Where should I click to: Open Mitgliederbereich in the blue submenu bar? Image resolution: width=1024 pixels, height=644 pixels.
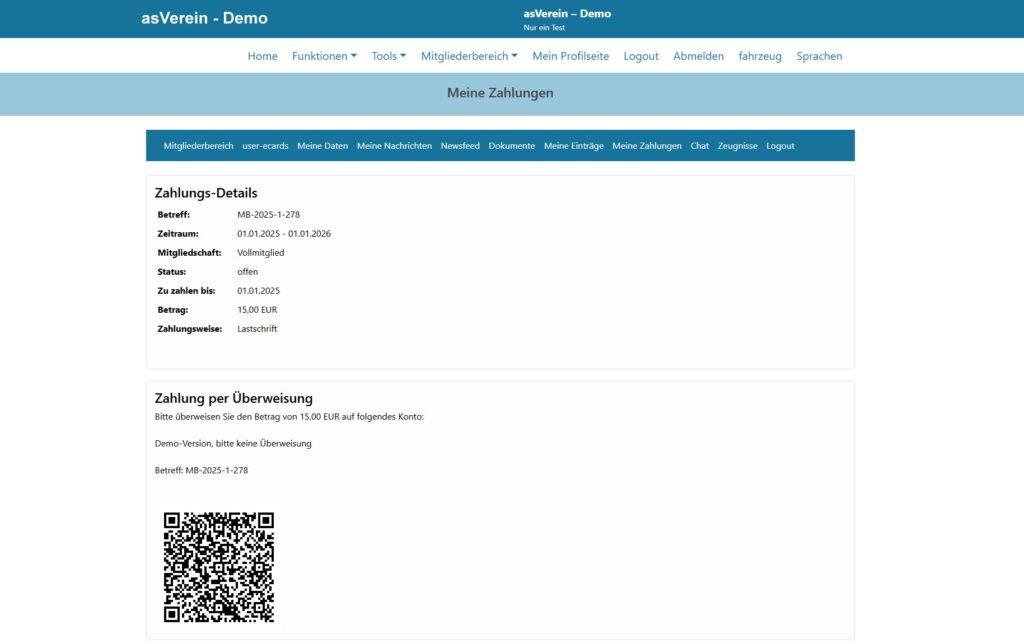(199, 146)
